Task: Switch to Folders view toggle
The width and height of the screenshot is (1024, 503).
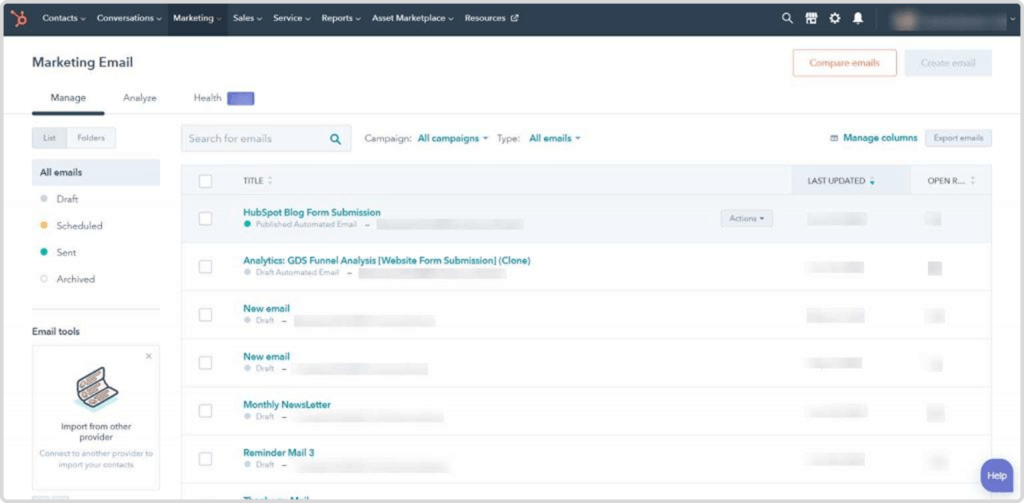Action: pos(91,138)
